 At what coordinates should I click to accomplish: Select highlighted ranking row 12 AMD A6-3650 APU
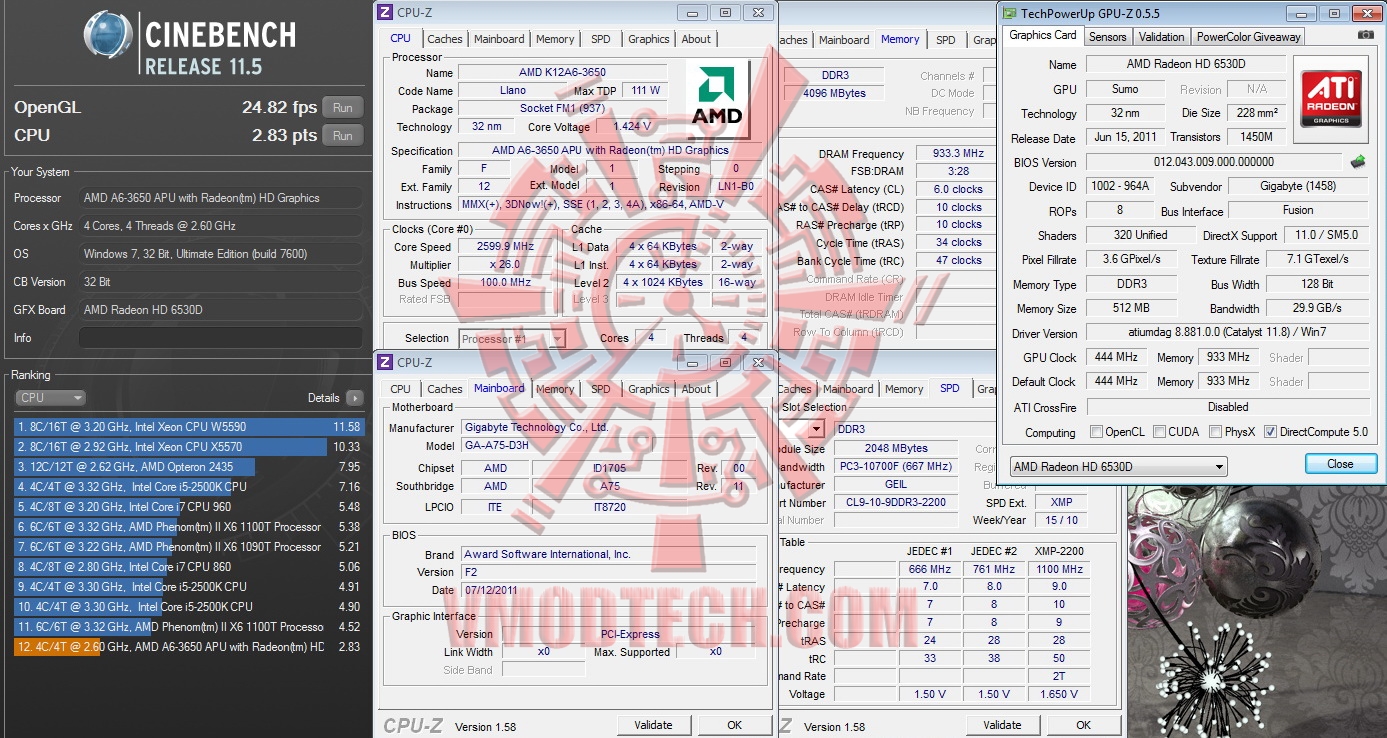(188, 647)
